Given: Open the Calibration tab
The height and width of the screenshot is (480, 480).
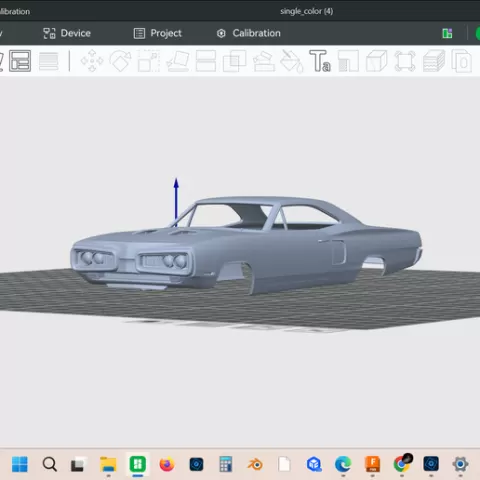Looking at the screenshot, I should (249, 33).
